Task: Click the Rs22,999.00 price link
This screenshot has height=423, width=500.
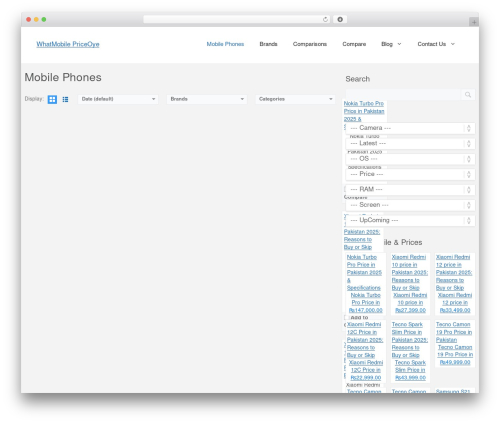Action: (x=366, y=378)
